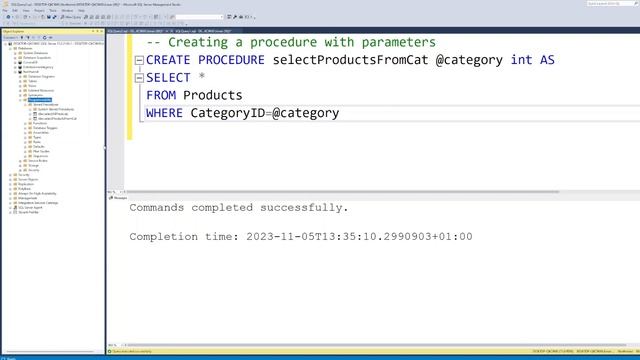Select the Server Objects folder

point(28,180)
